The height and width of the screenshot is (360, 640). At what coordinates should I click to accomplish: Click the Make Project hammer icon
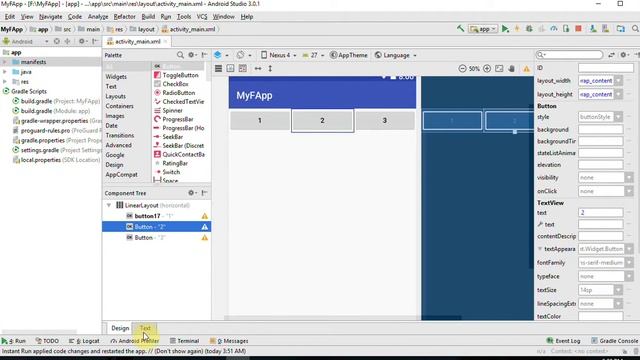(460, 29)
